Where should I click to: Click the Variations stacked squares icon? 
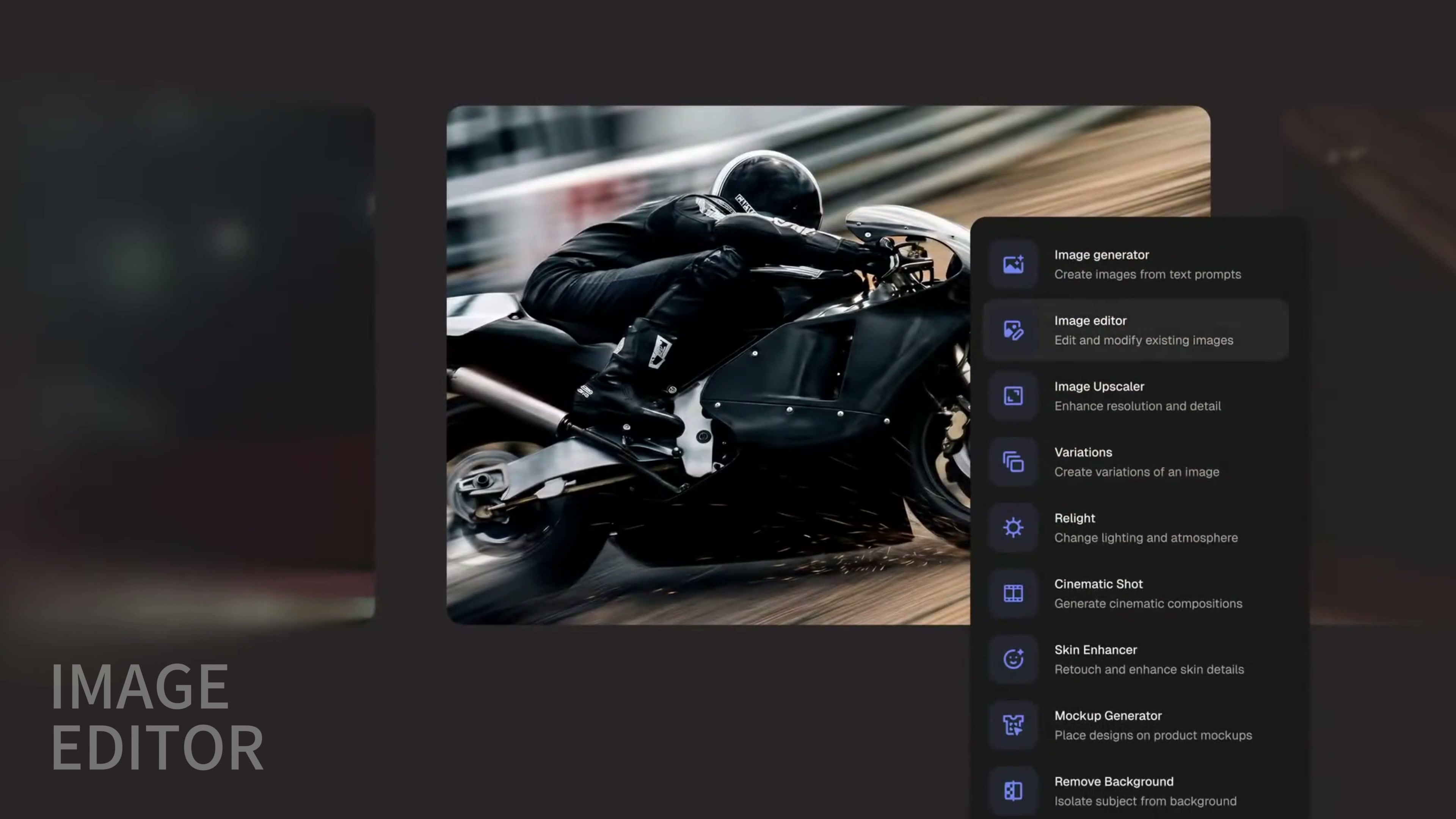click(x=1013, y=462)
